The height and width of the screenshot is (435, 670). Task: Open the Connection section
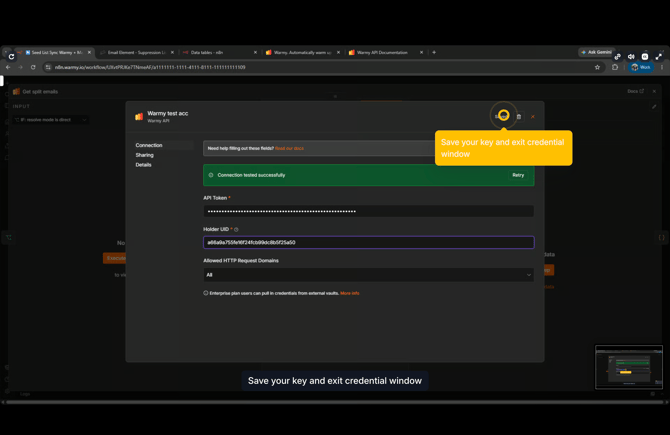[149, 145]
